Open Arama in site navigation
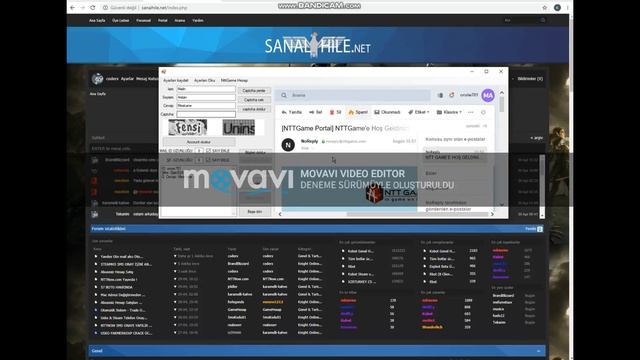The width and height of the screenshot is (640, 360). click(180, 20)
